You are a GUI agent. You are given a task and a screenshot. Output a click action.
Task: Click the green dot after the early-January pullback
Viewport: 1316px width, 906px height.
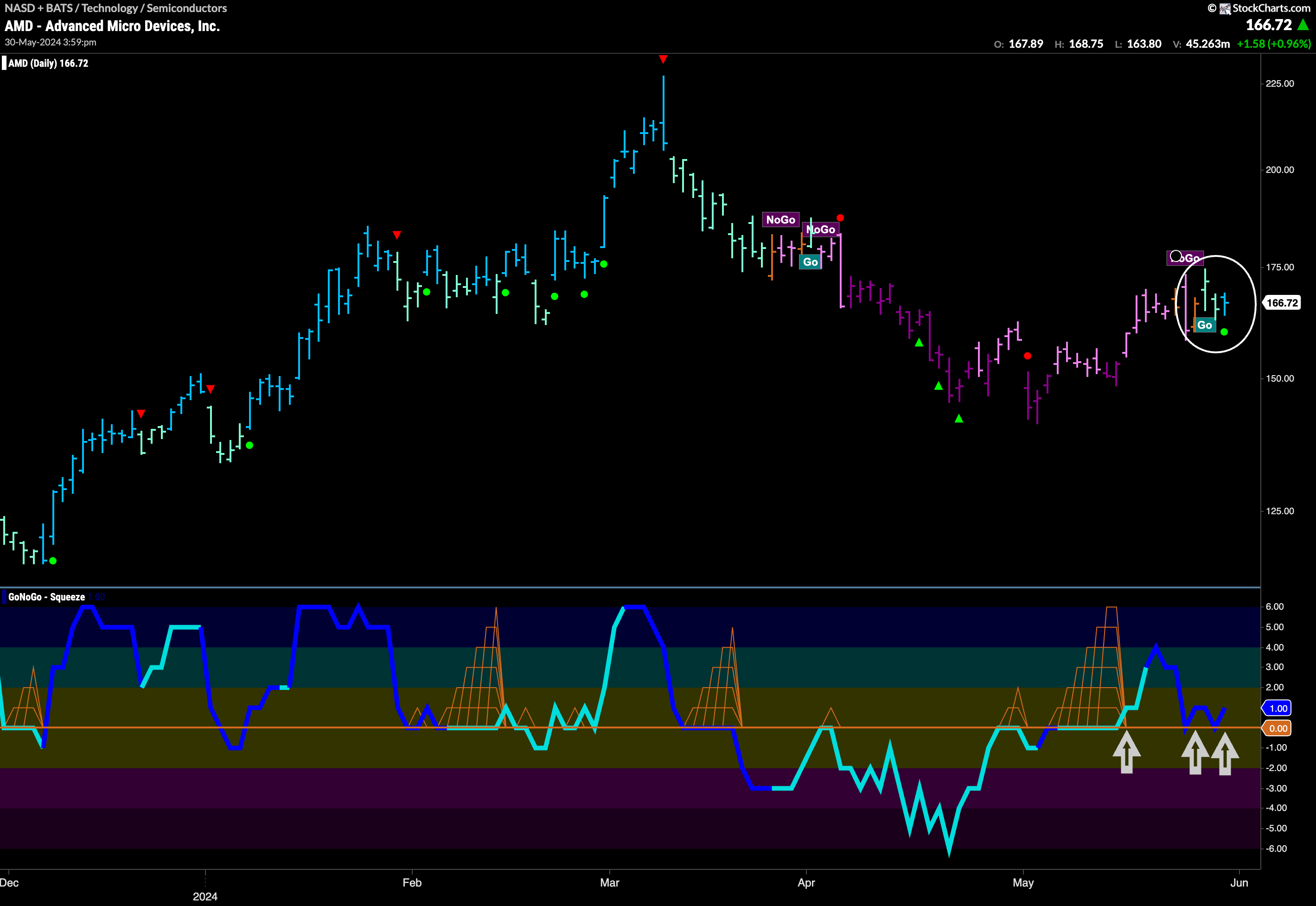pos(249,445)
